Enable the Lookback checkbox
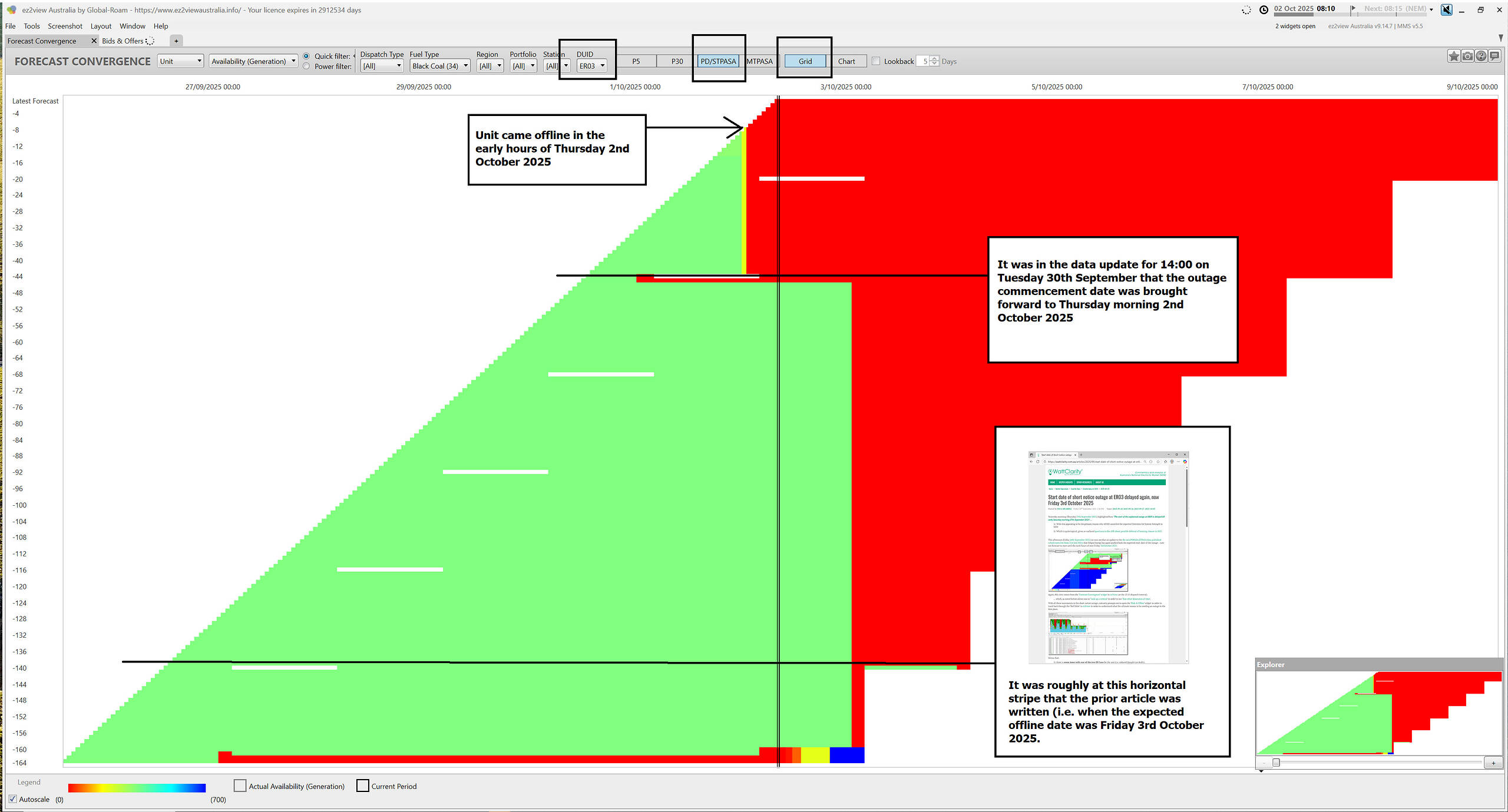 coord(876,61)
